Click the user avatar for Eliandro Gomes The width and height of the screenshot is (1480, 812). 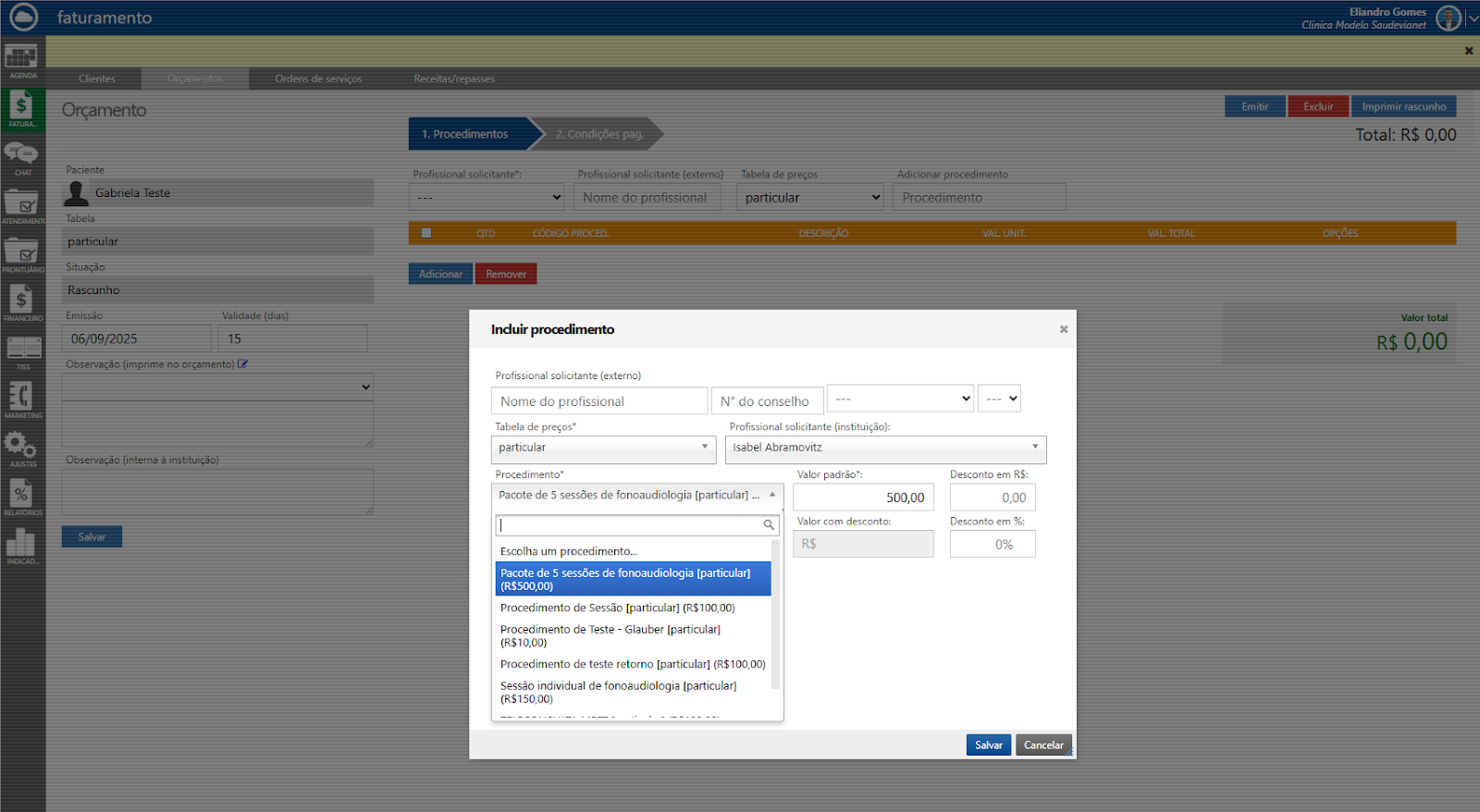pyautogui.click(x=1449, y=18)
